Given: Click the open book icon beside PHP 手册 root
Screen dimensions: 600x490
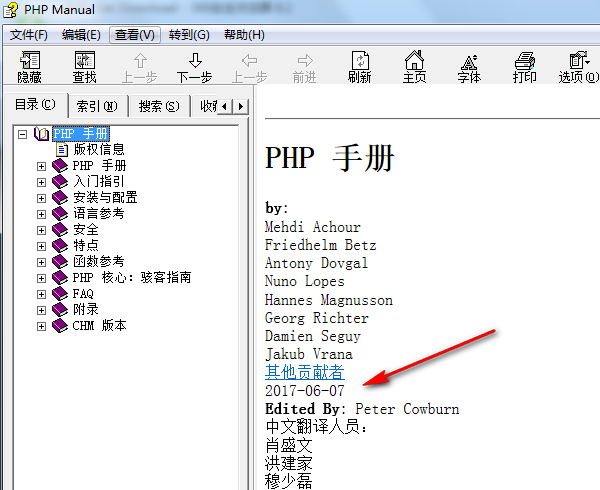Looking at the screenshot, I should 41,134.
